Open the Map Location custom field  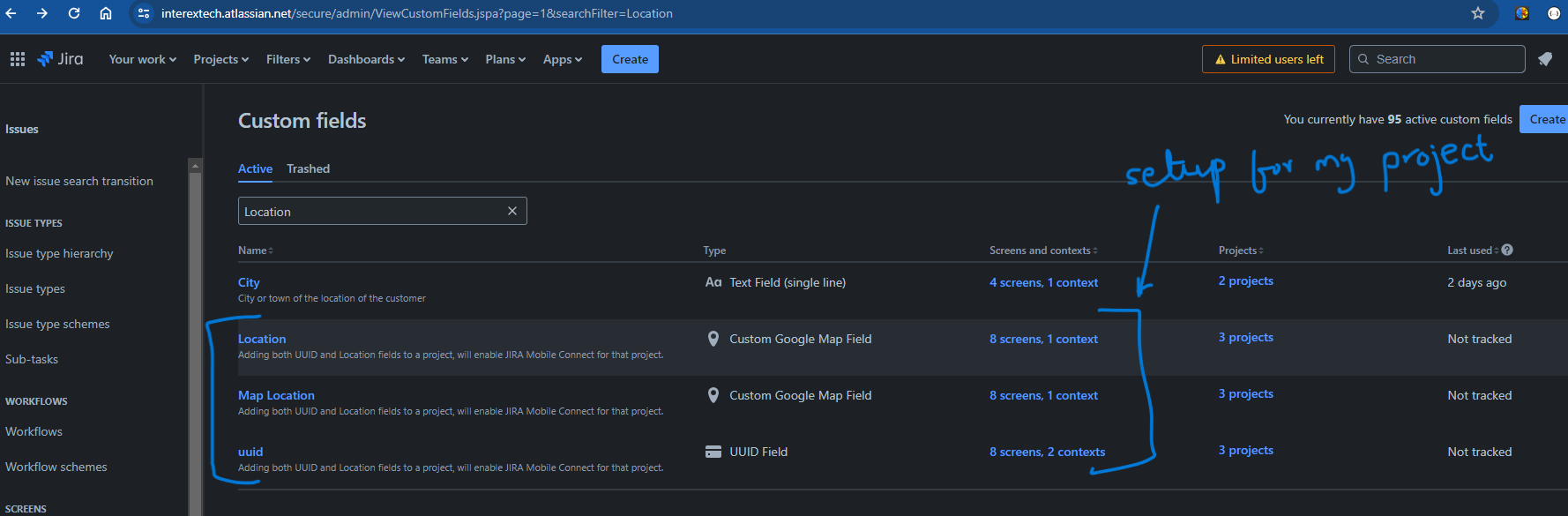276,395
